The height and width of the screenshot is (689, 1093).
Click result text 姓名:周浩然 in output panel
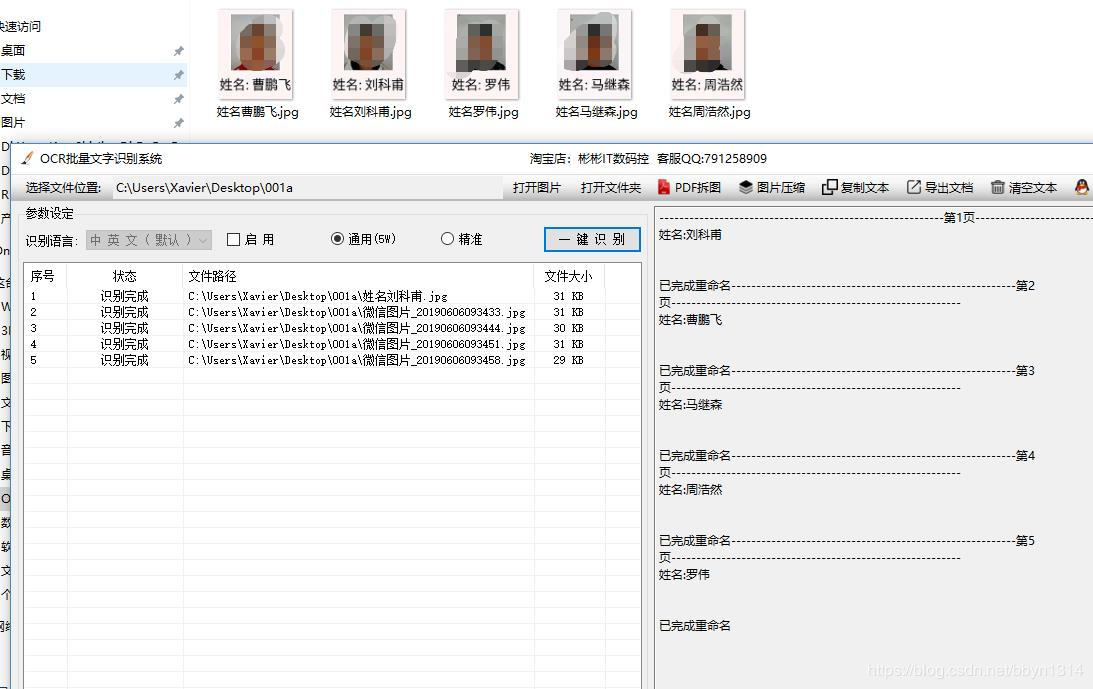[690, 490]
